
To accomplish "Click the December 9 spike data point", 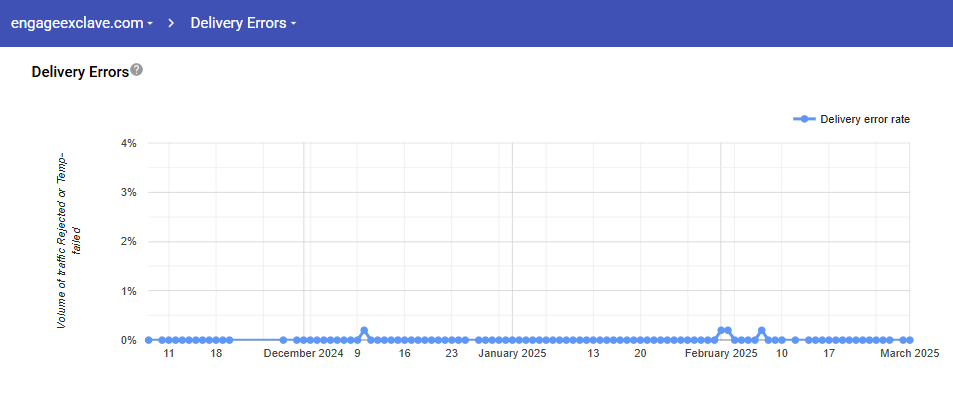I will [364, 330].
